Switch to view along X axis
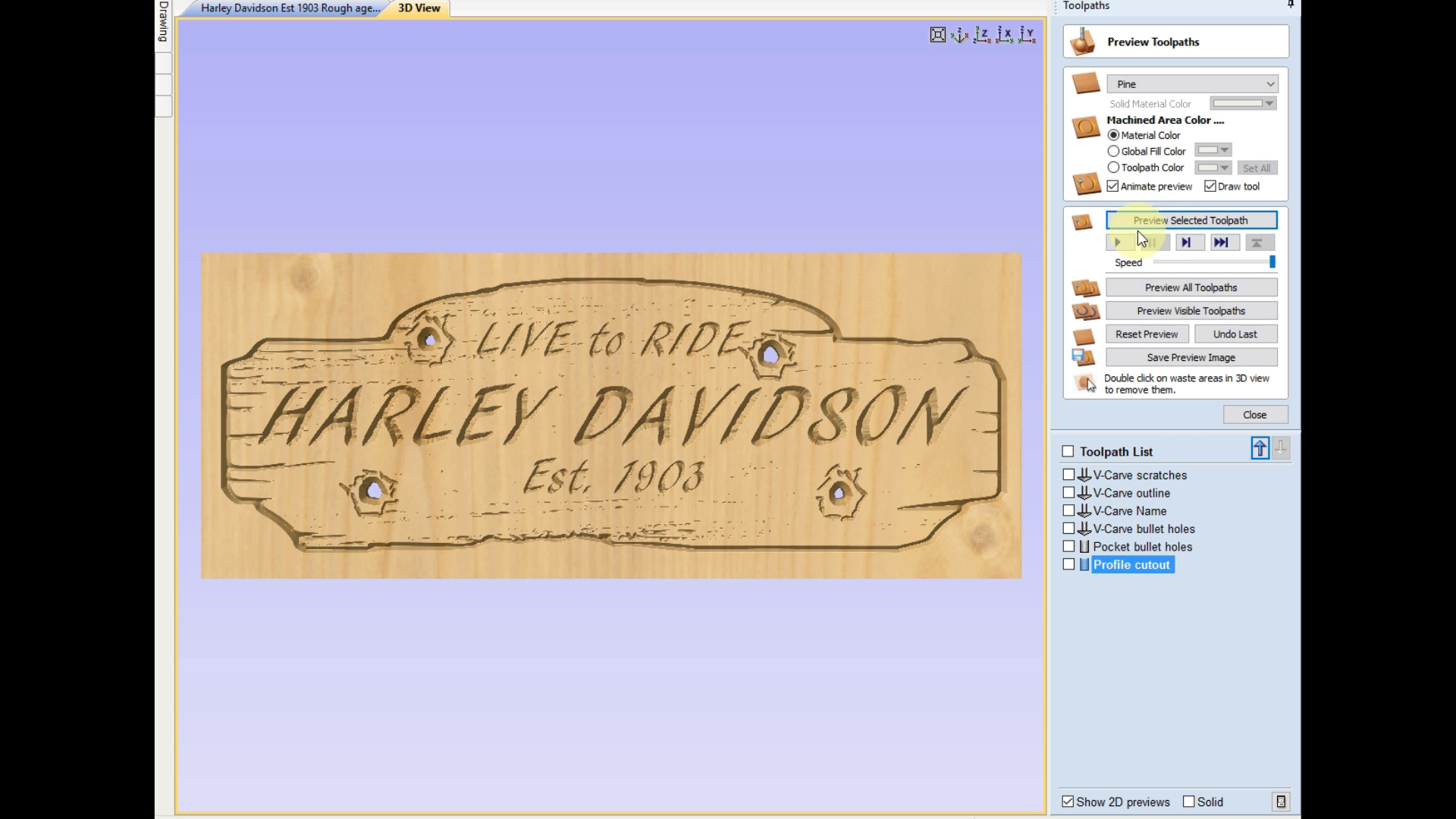This screenshot has height=819, width=1456. 1005,35
